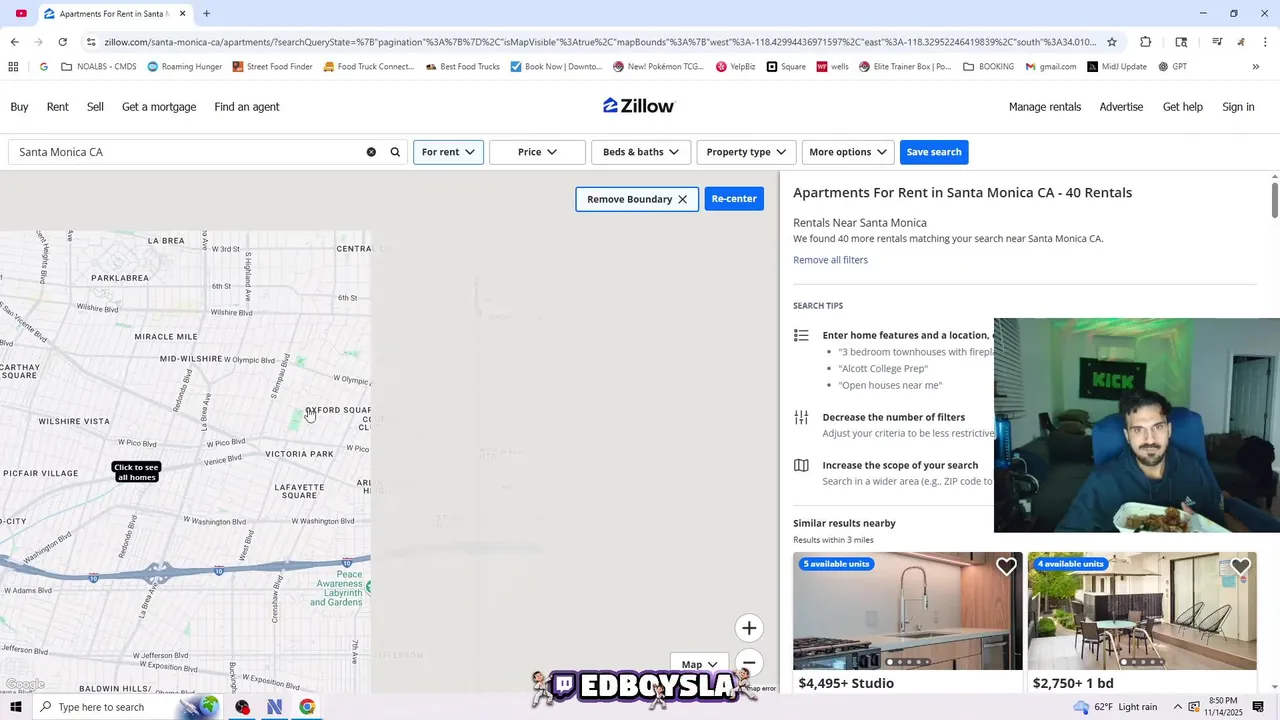Open the Google apps shortcut in bookmarks

pyautogui.click(x=13, y=67)
